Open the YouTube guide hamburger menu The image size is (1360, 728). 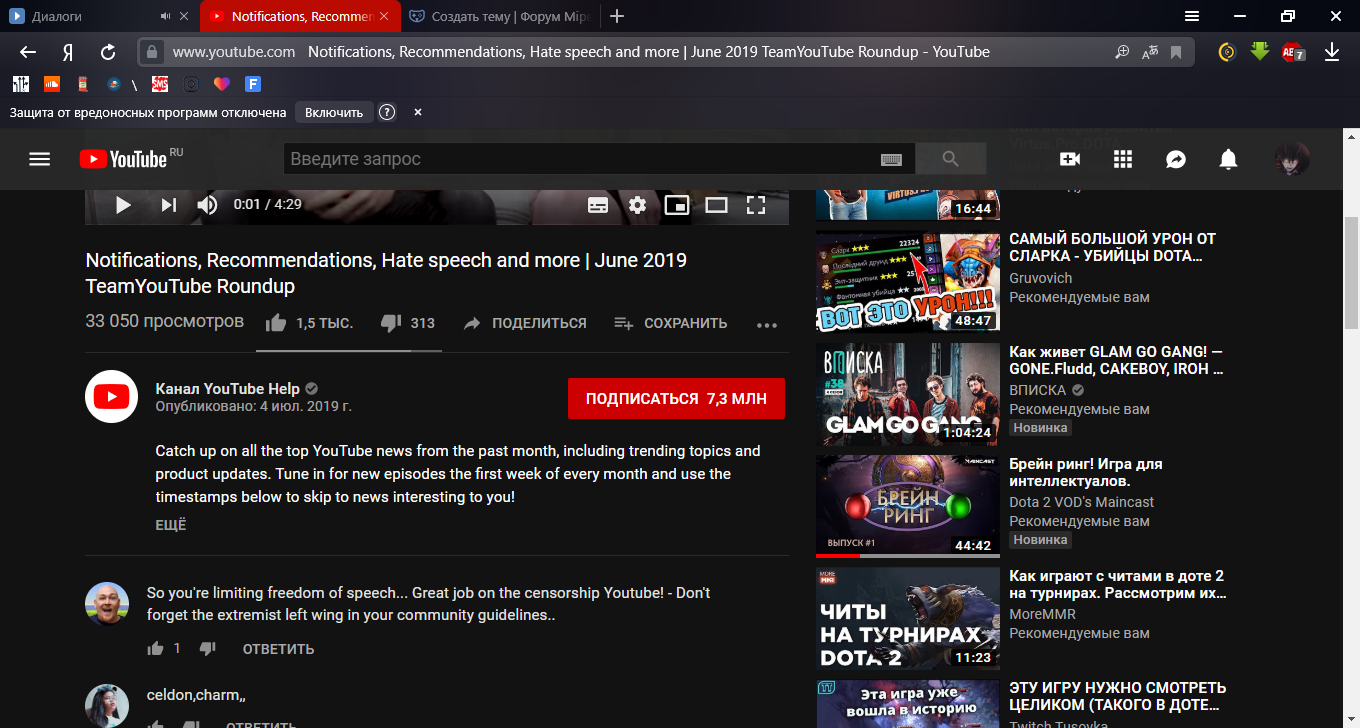coord(39,159)
